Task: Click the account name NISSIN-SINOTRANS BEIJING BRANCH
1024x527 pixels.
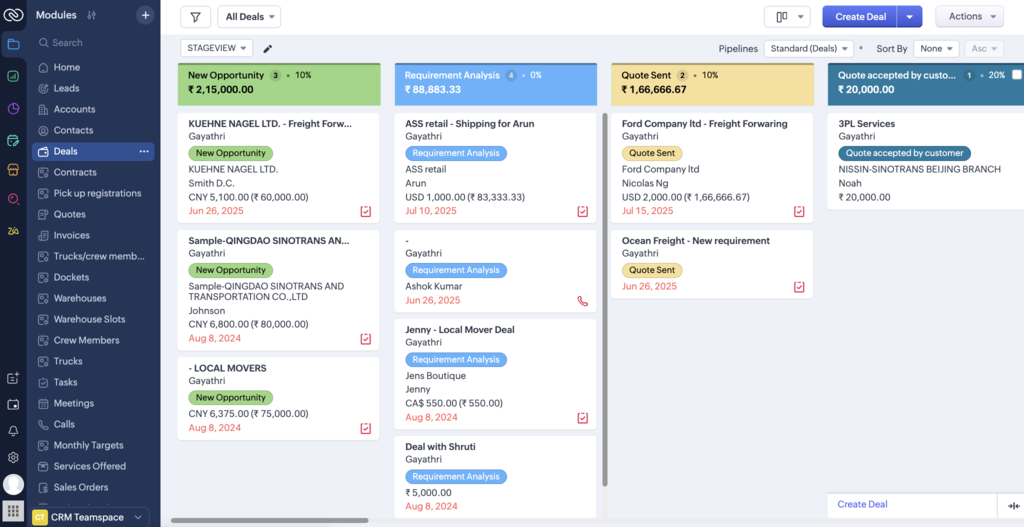Action: [920, 169]
